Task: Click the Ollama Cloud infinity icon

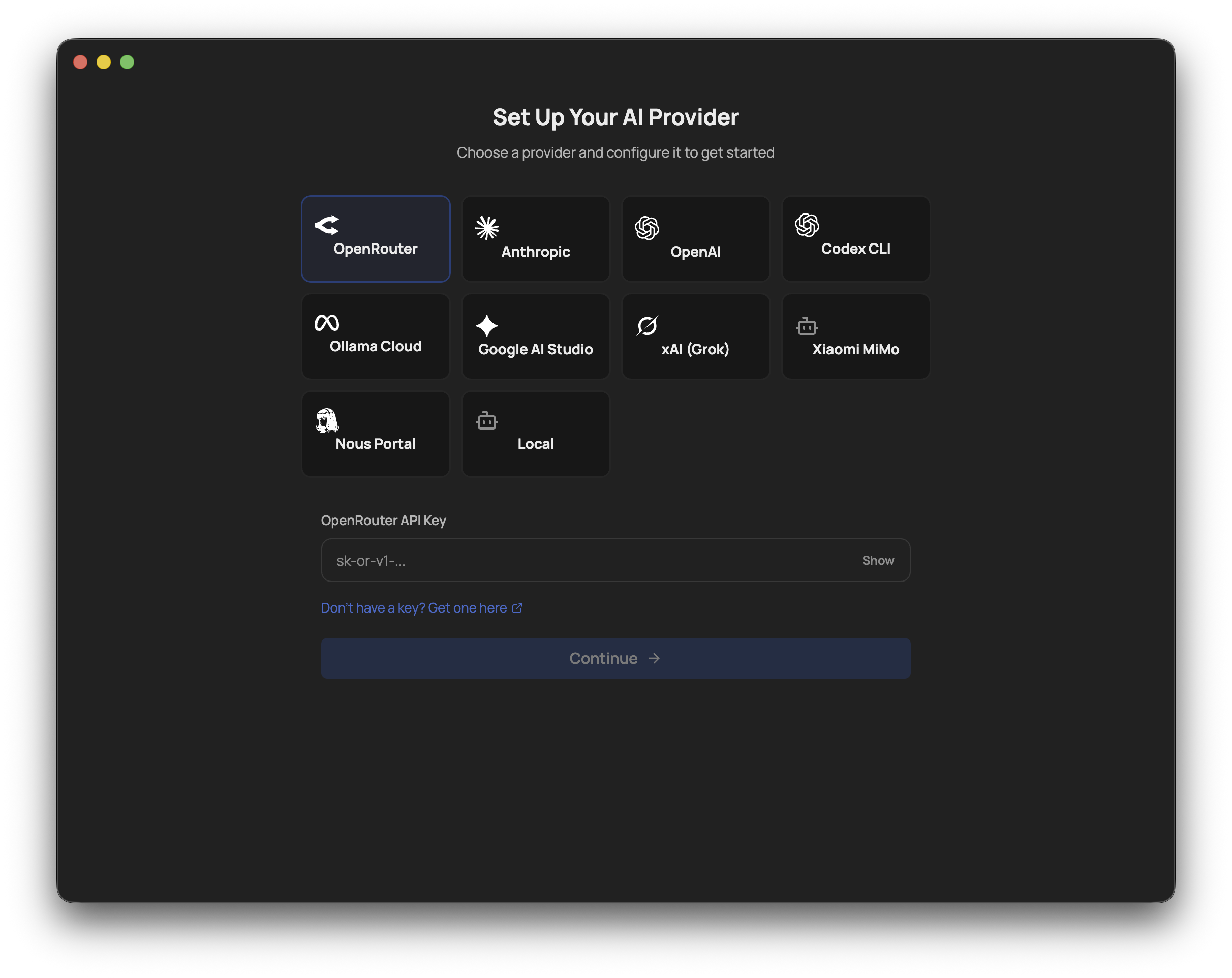Action: pos(326,323)
